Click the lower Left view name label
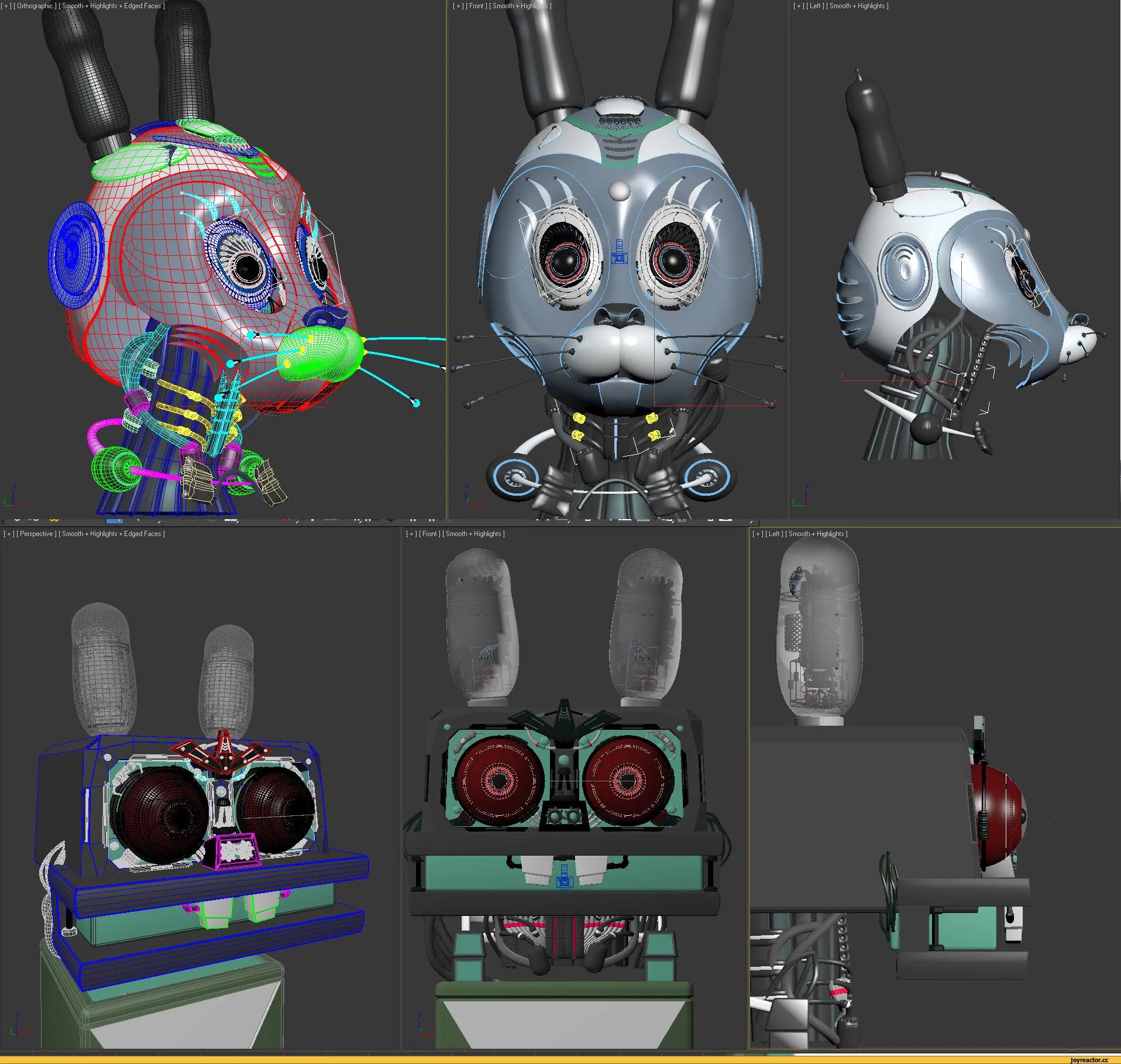The image size is (1121, 1064). (x=774, y=534)
